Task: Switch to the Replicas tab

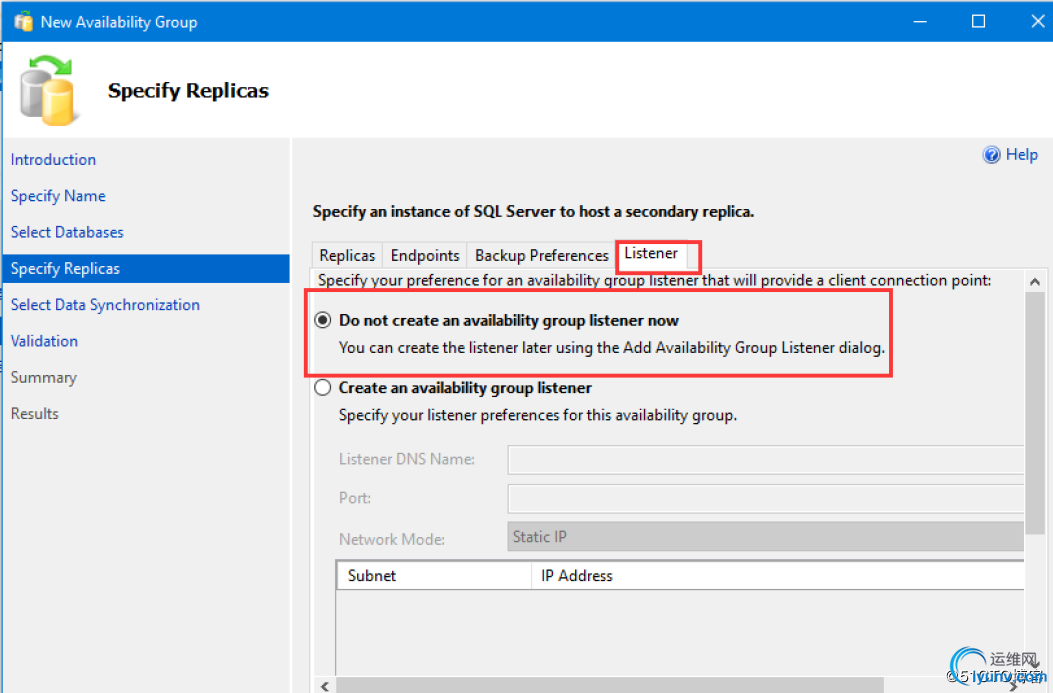Action: 347,256
